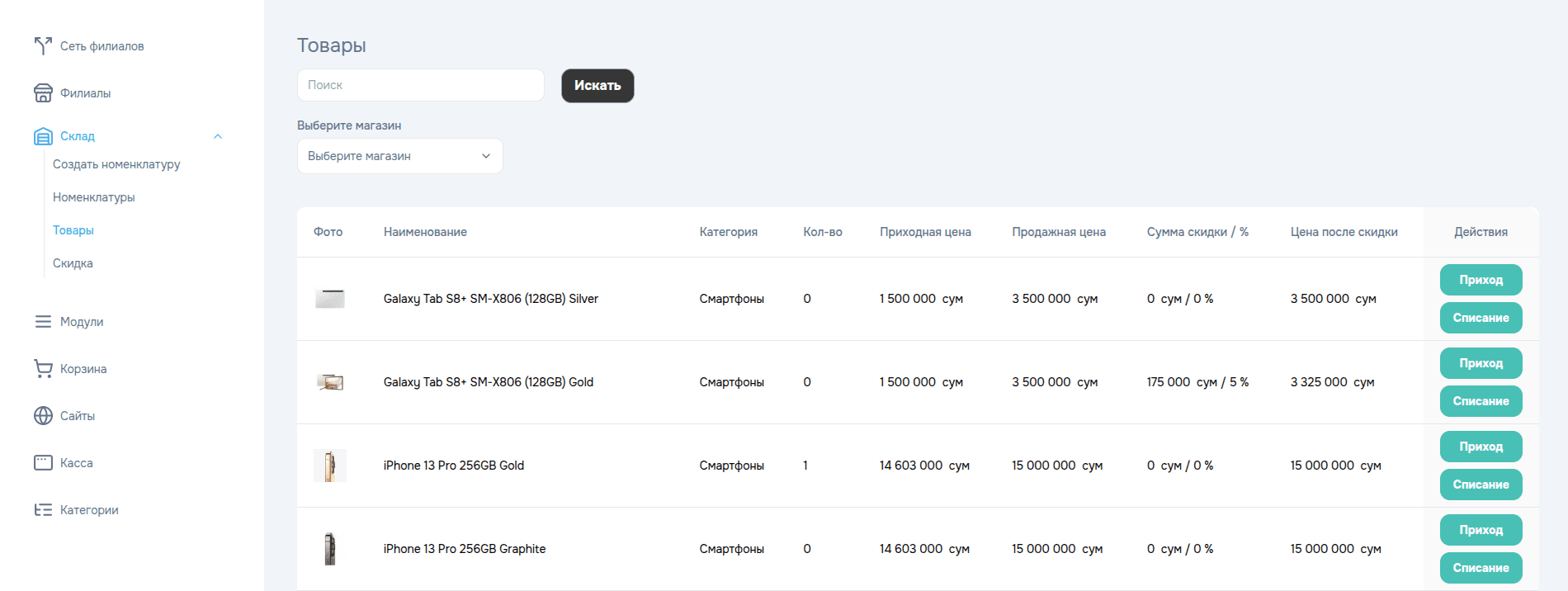Click the iPhone 13 Pro Gold thumbnail
Screen dimensions: 1568x591
(330, 466)
